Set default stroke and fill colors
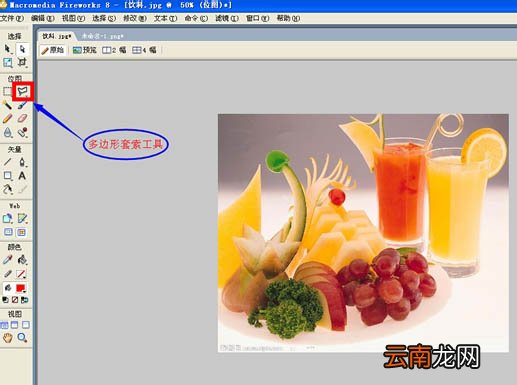This screenshot has height=385, width=517. [x=5, y=300]
